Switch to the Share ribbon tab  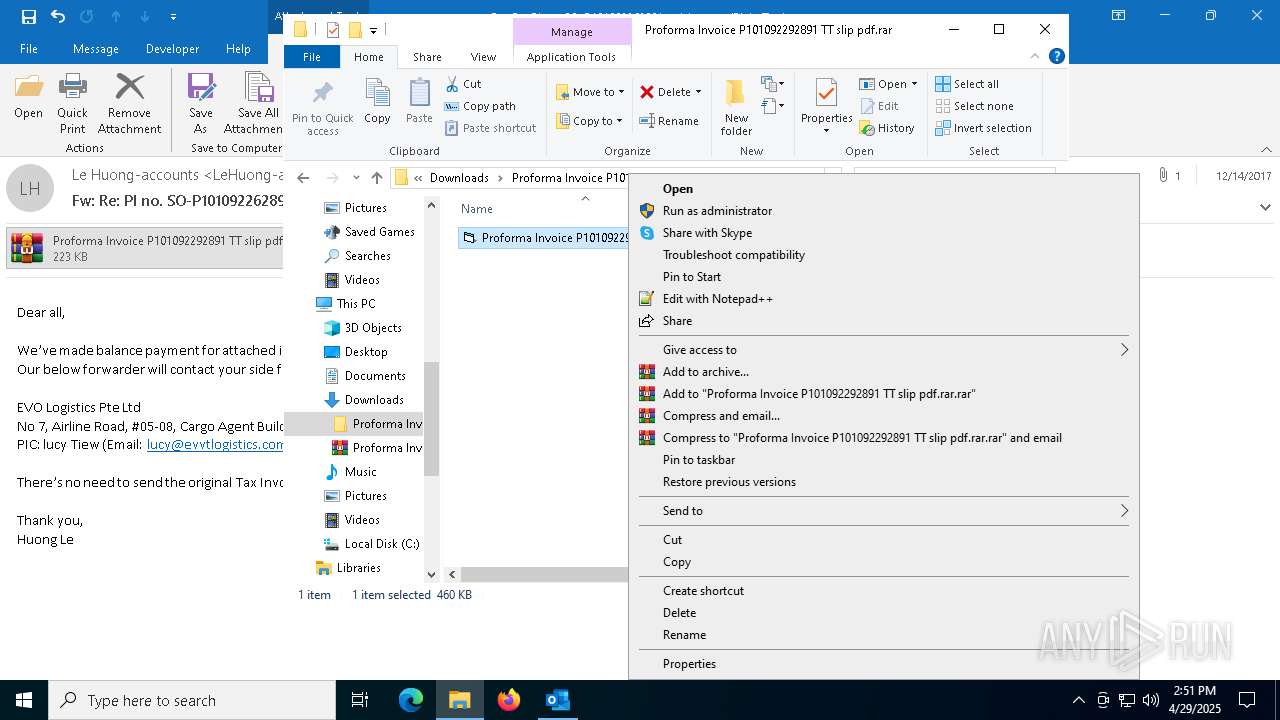[x=427, y=57]
